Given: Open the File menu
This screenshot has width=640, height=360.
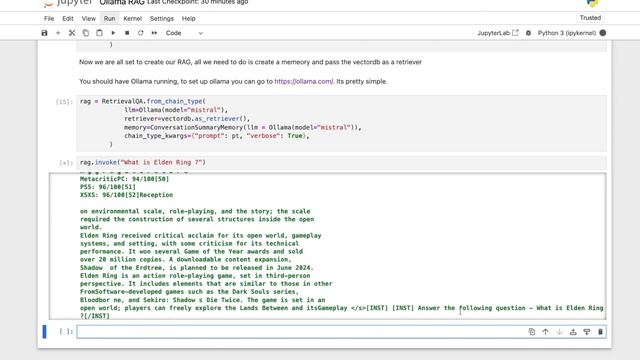Looking at the screenshot, I should click(x=49, y=19).
